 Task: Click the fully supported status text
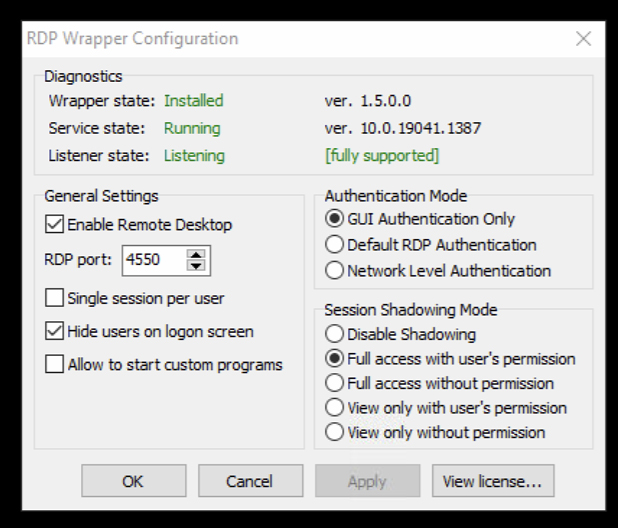382,156
